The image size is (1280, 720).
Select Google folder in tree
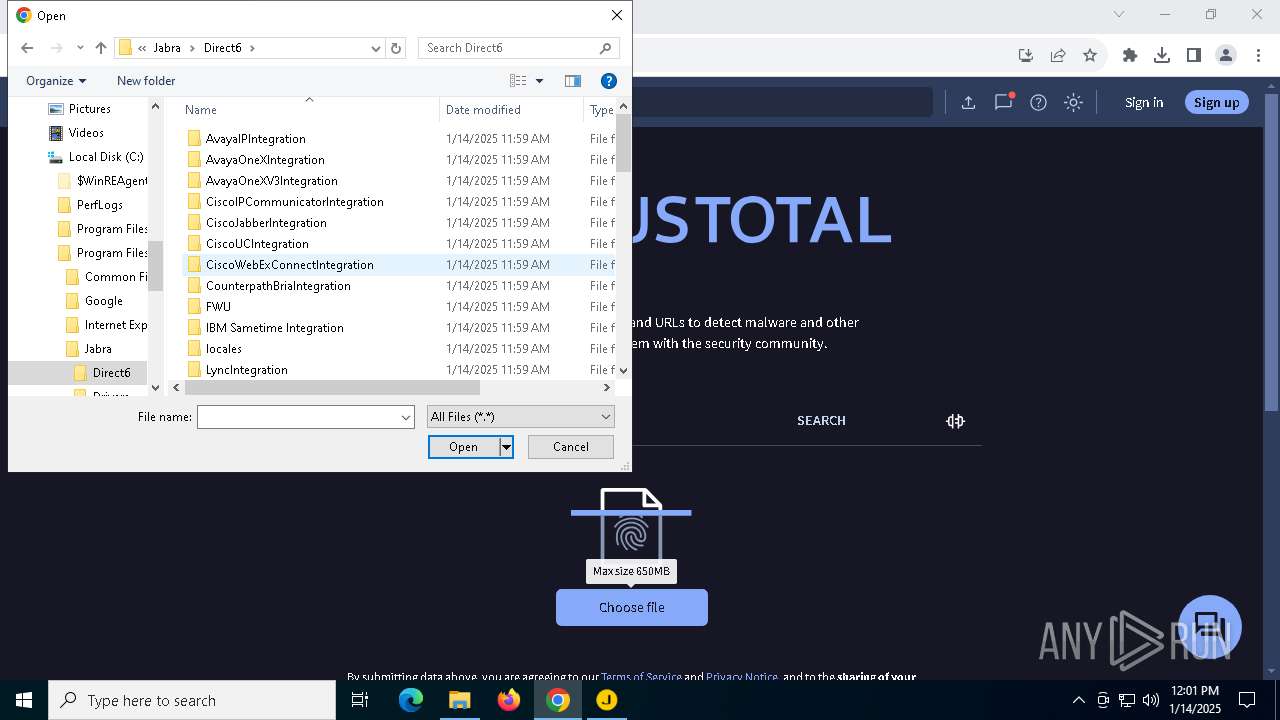[104, 301]
